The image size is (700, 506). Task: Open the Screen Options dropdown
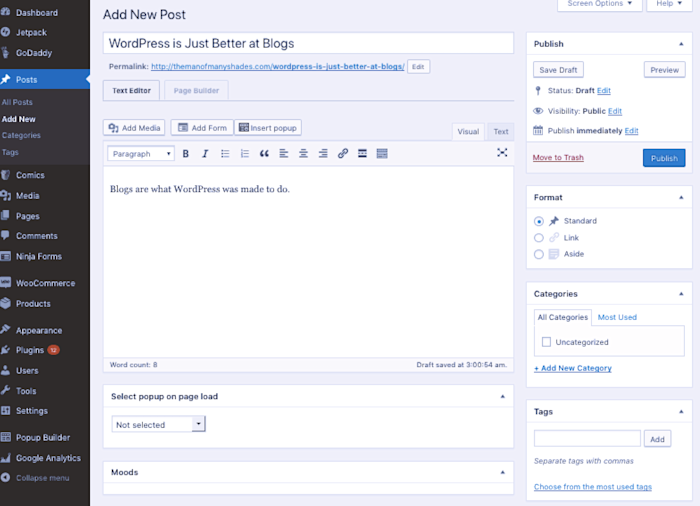click(x=600, y=4)
